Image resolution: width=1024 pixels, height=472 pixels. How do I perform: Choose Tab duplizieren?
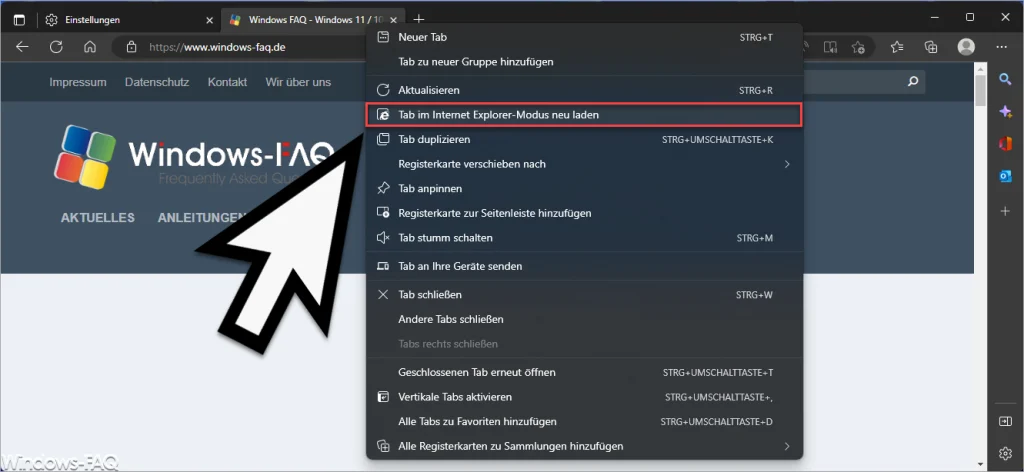584,139
